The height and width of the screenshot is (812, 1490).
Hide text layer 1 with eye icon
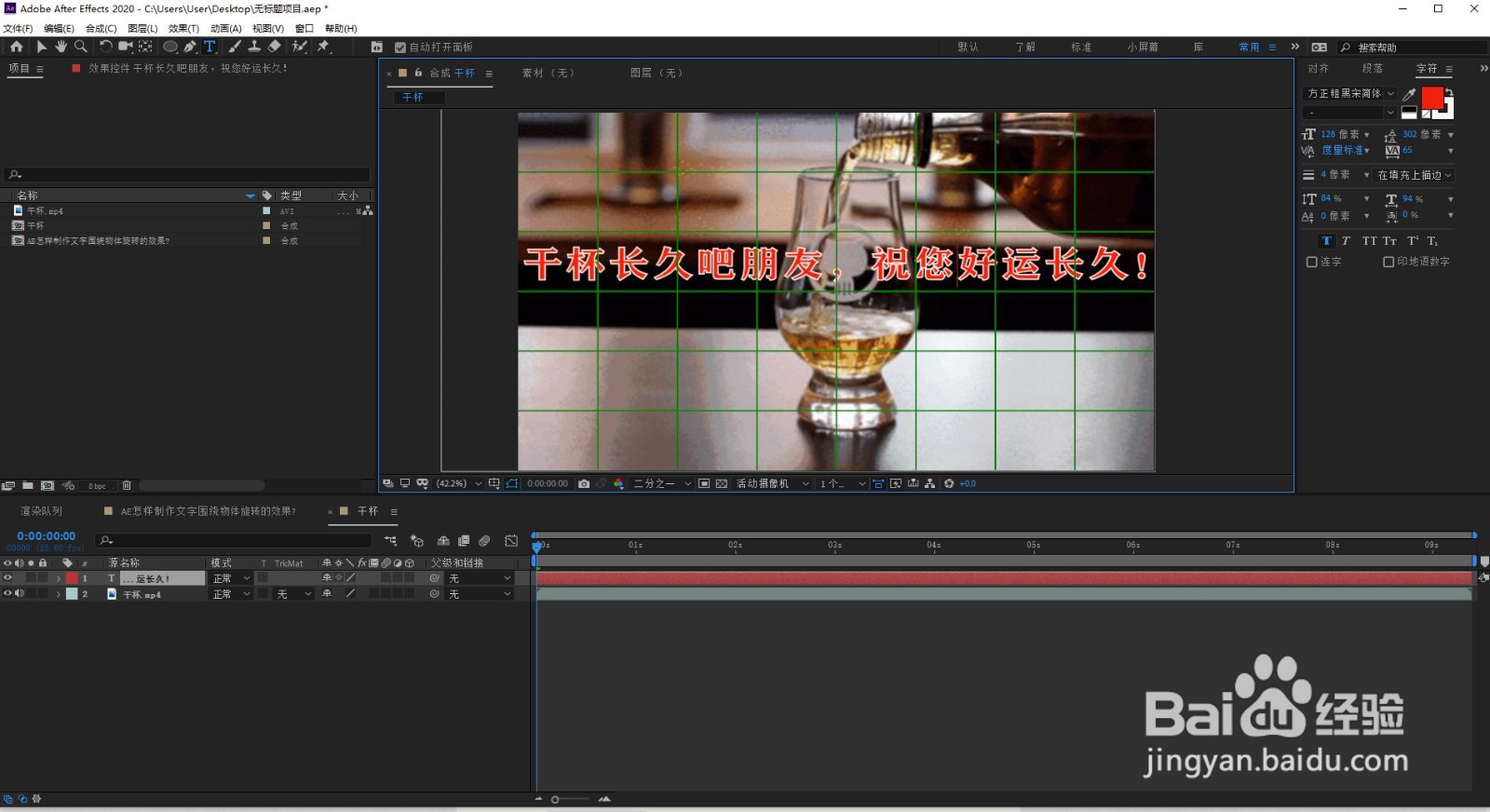point(8,578)
